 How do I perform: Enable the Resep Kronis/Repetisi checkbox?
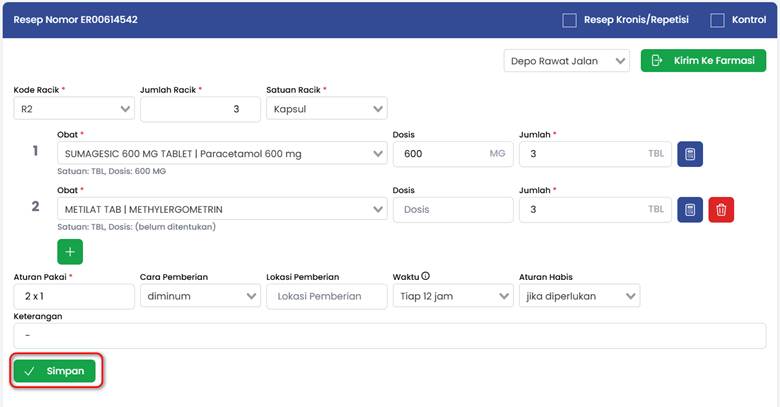pos(570,20)
